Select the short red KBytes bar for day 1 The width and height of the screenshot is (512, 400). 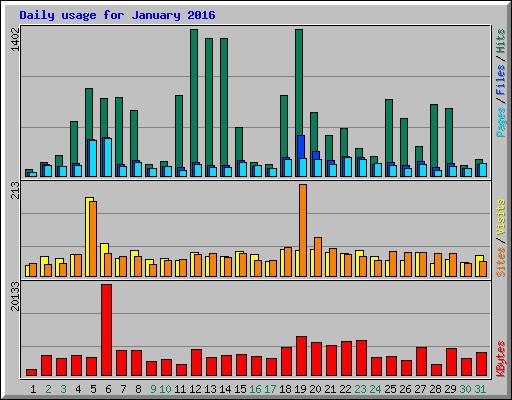click(31, 373)
